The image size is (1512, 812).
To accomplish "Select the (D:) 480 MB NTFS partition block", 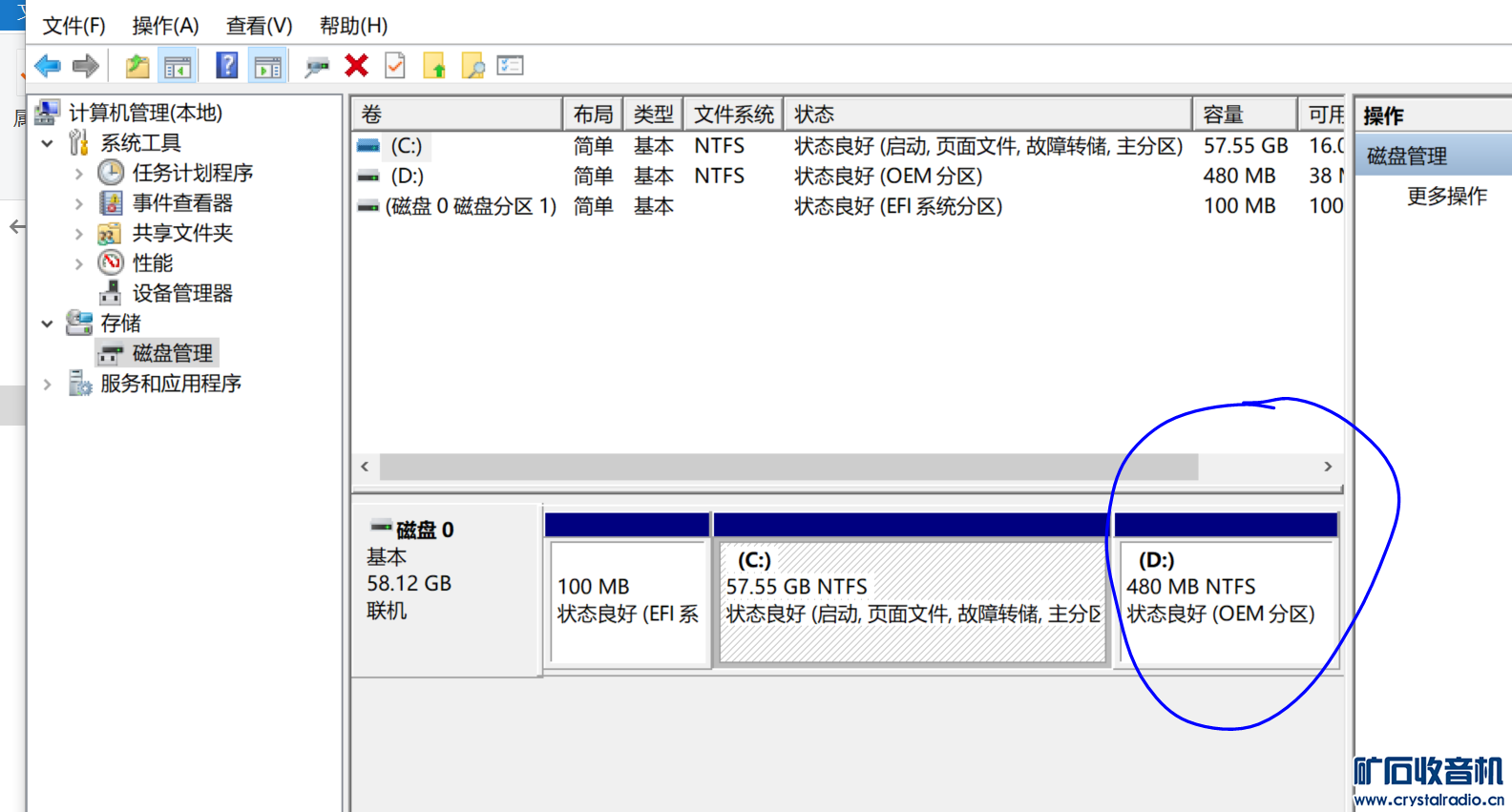I will [x=1226, y=591].
